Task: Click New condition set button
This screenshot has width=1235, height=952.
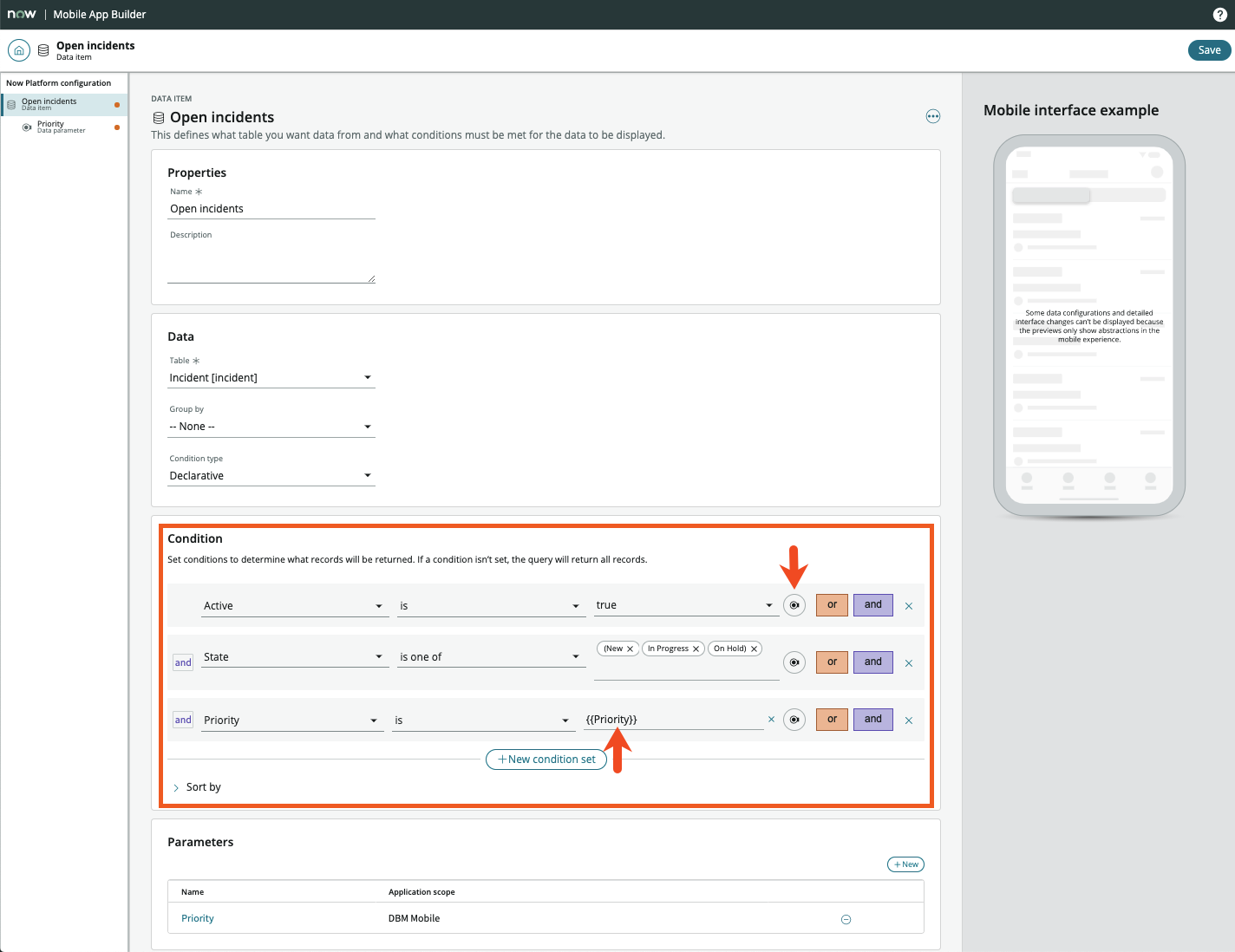Action: pos(546,760)
